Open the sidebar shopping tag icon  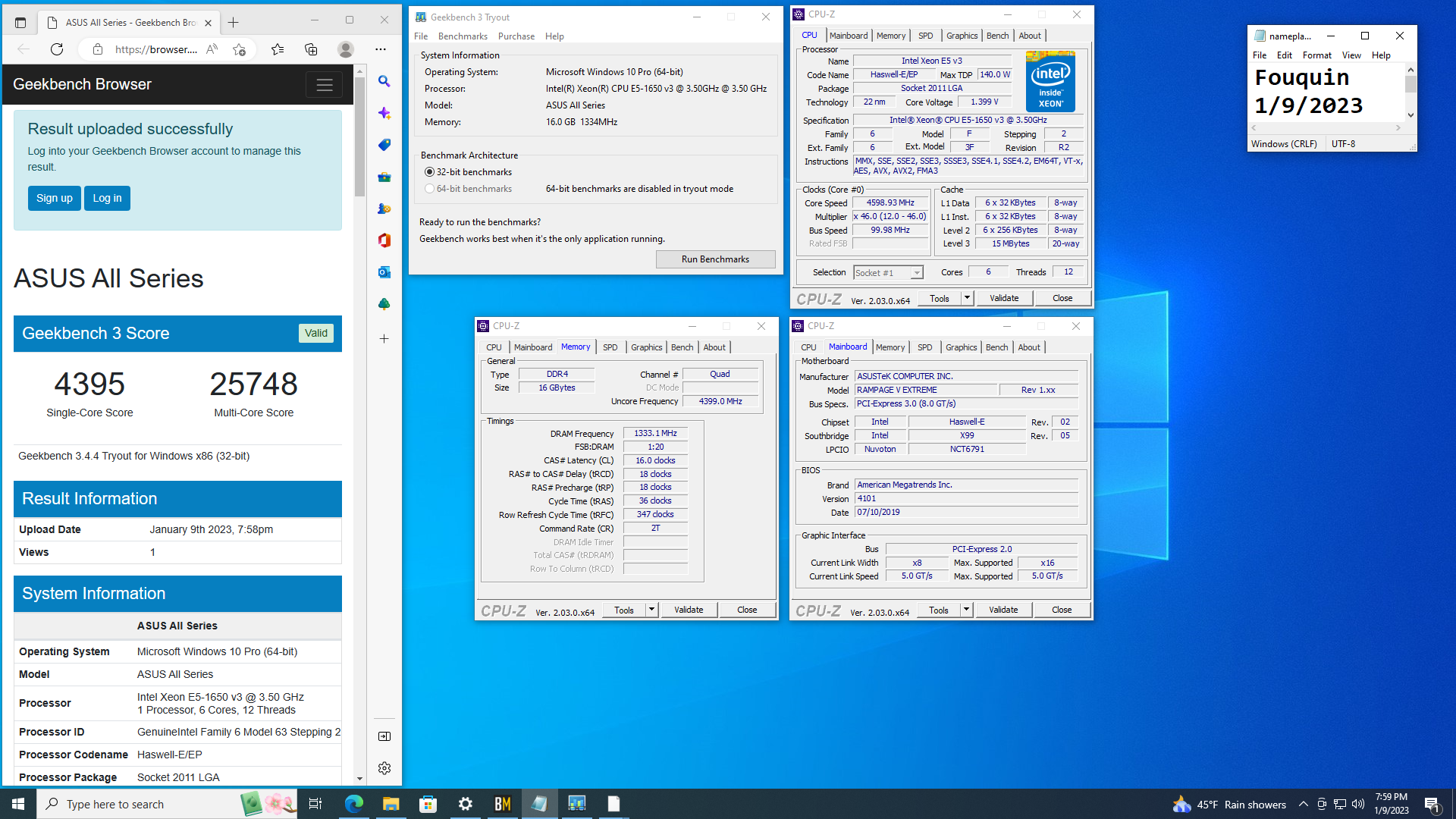(384, 145)
